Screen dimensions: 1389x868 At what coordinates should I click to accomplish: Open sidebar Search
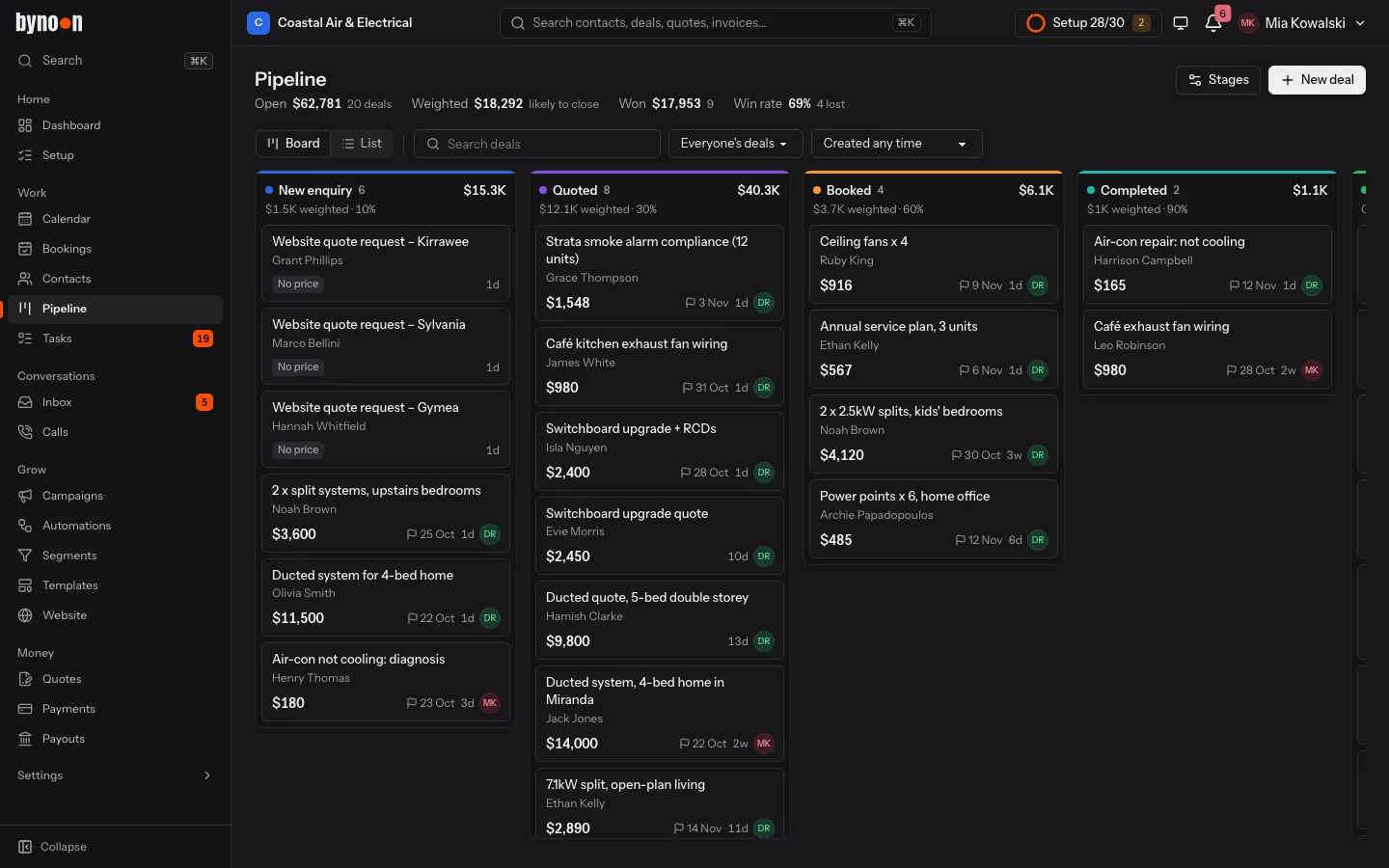pyautogui.click(x=116, y=61)
